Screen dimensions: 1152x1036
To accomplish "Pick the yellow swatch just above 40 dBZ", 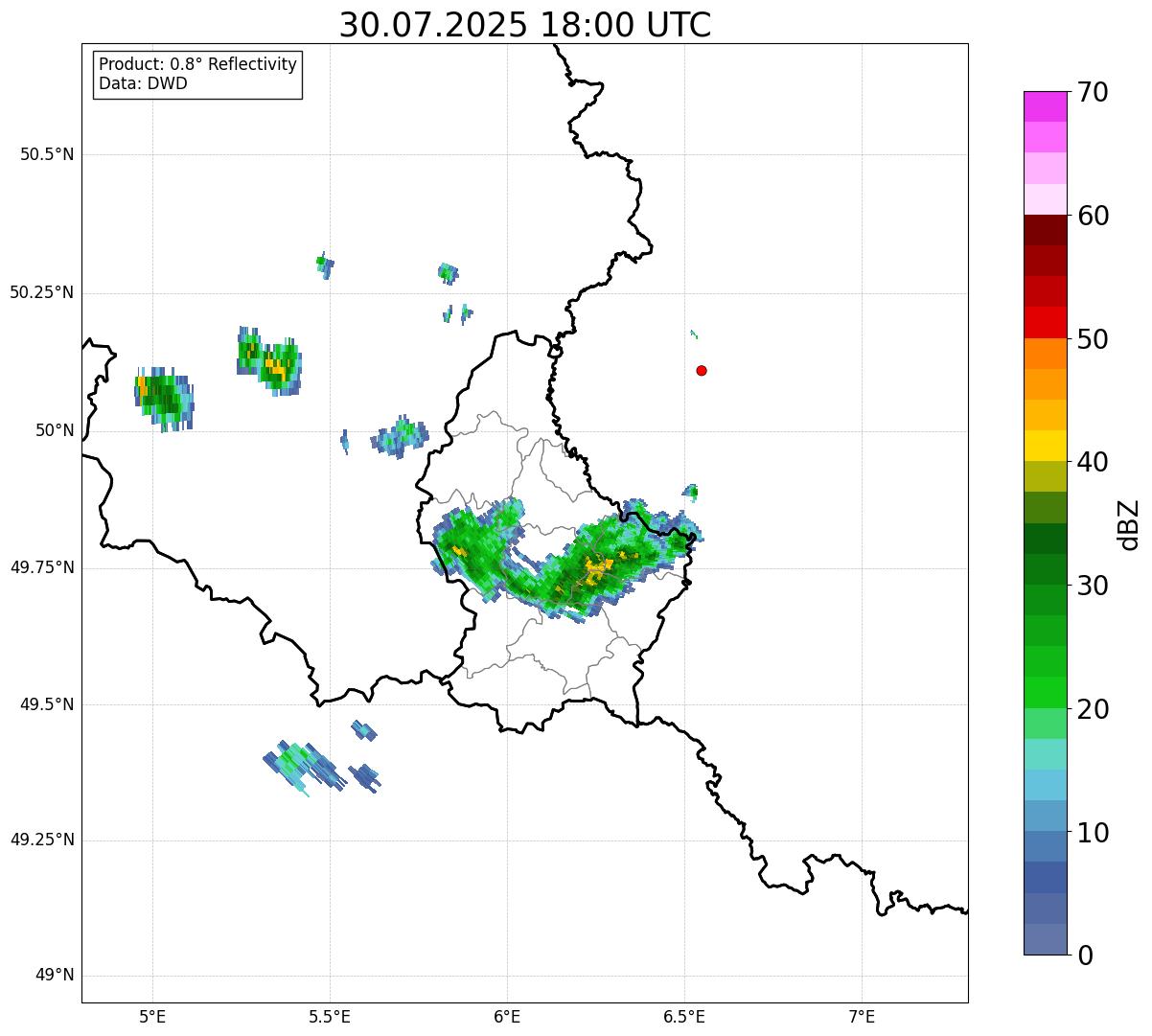I will coord(1045,446).
